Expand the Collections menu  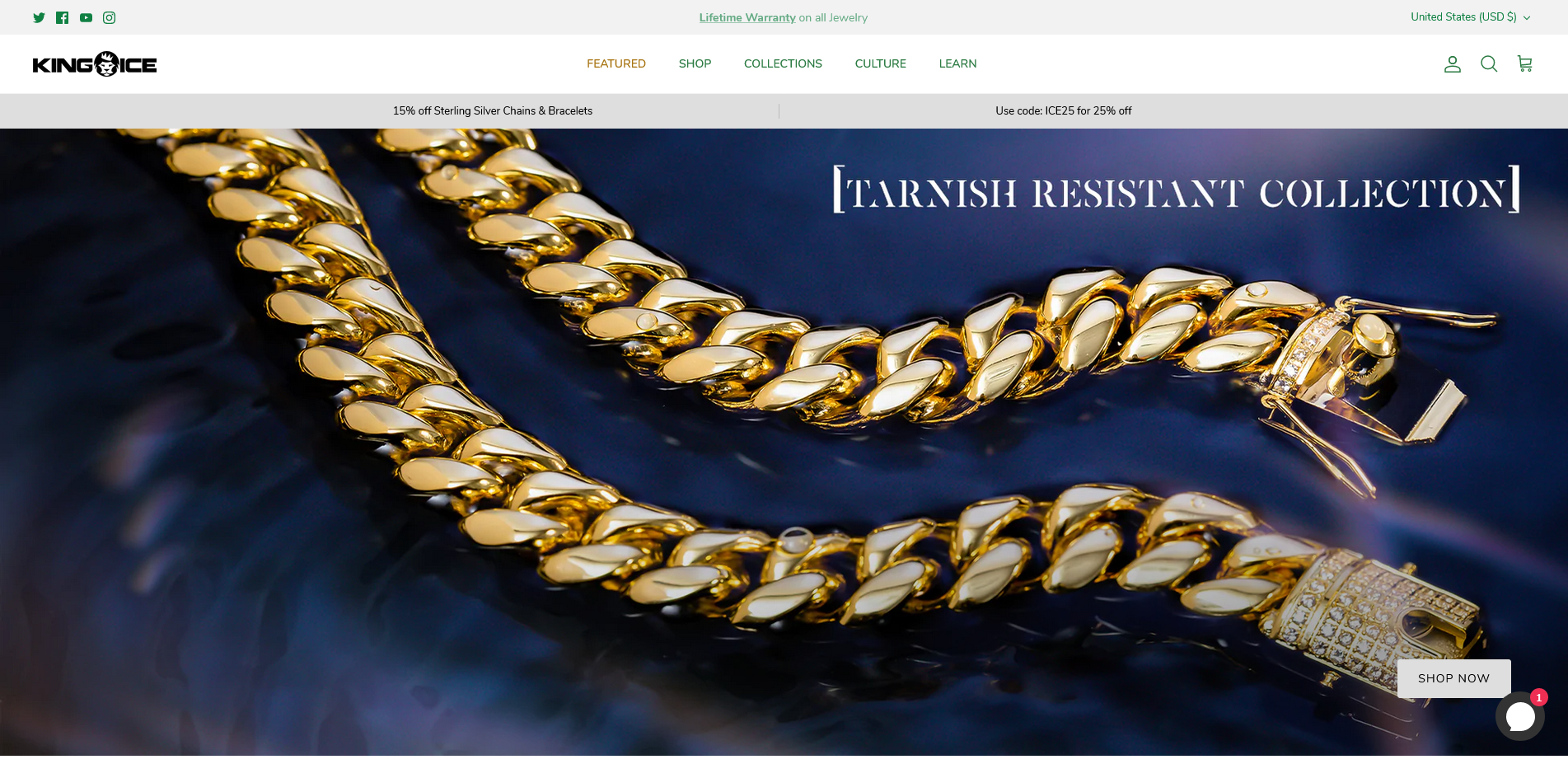783,64
